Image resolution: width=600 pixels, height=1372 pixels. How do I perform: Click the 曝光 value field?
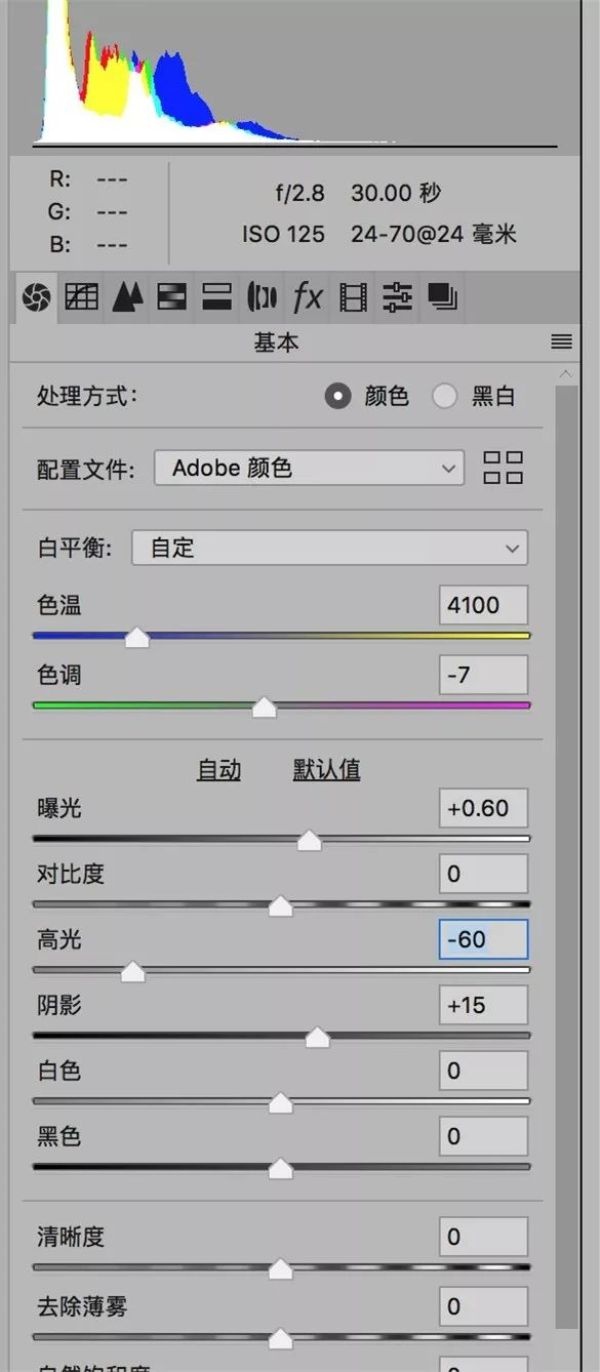pos(483,808)
